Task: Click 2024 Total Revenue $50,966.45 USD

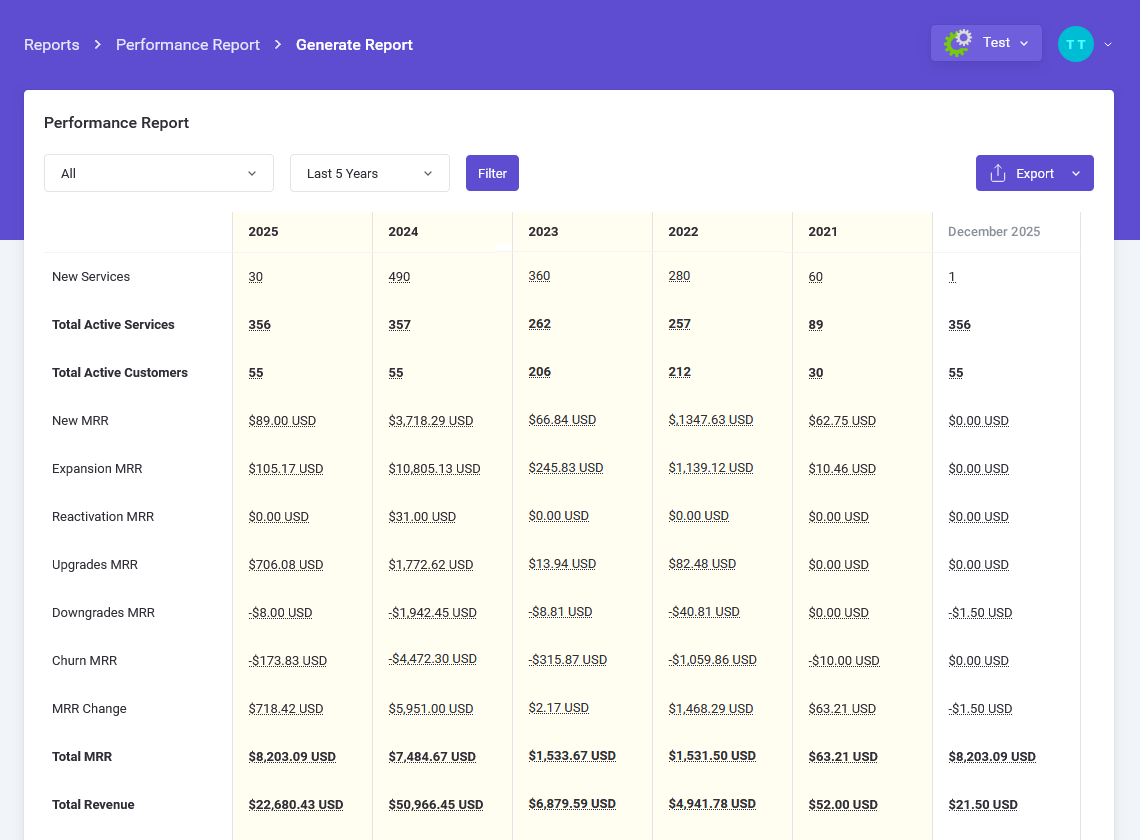Action: coord(435,805)
